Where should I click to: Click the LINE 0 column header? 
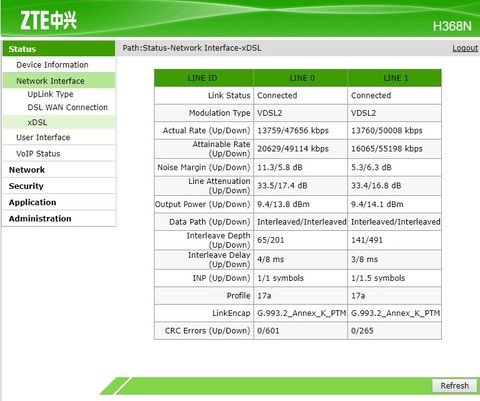point(302,78)
